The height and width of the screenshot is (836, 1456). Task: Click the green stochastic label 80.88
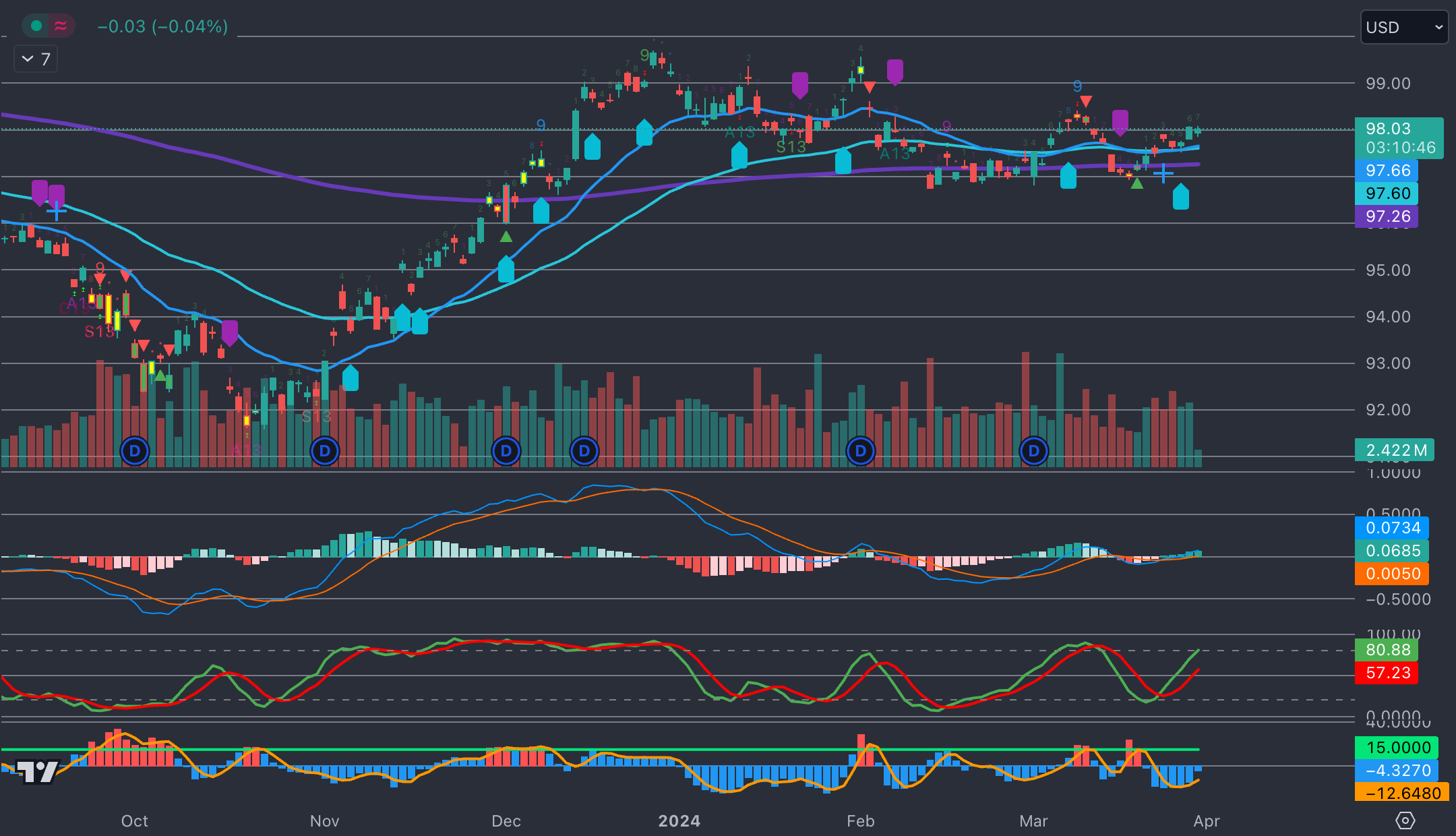pos(1387,650)
